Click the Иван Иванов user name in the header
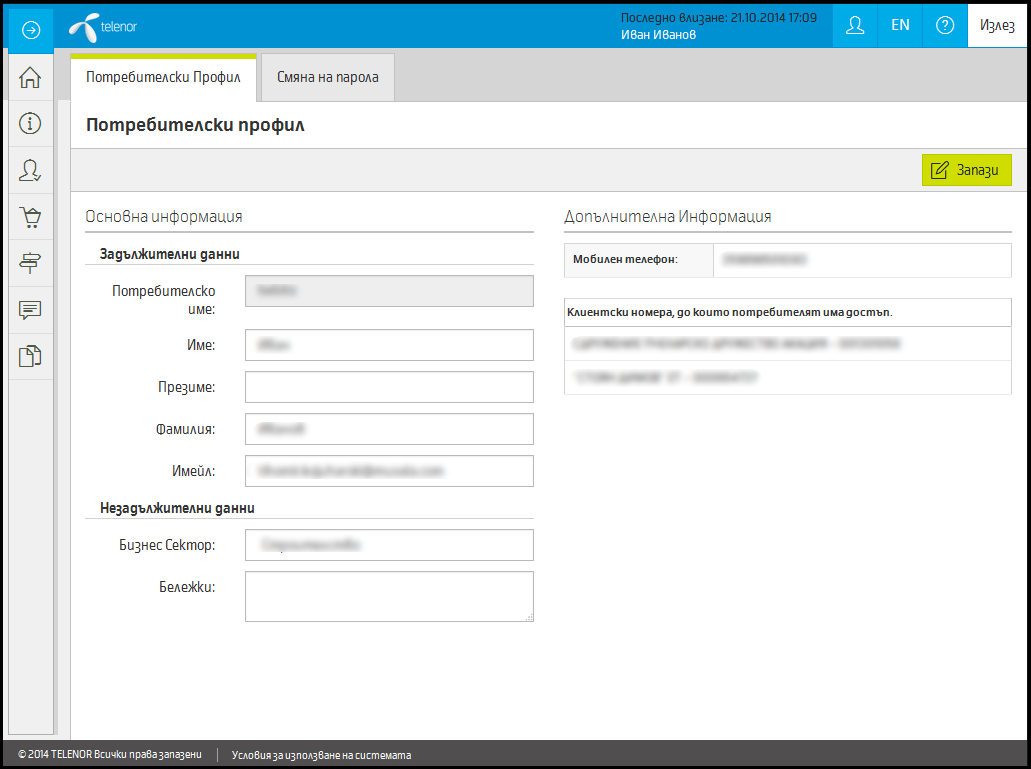The image size is (1031, 769). point(658,35)
